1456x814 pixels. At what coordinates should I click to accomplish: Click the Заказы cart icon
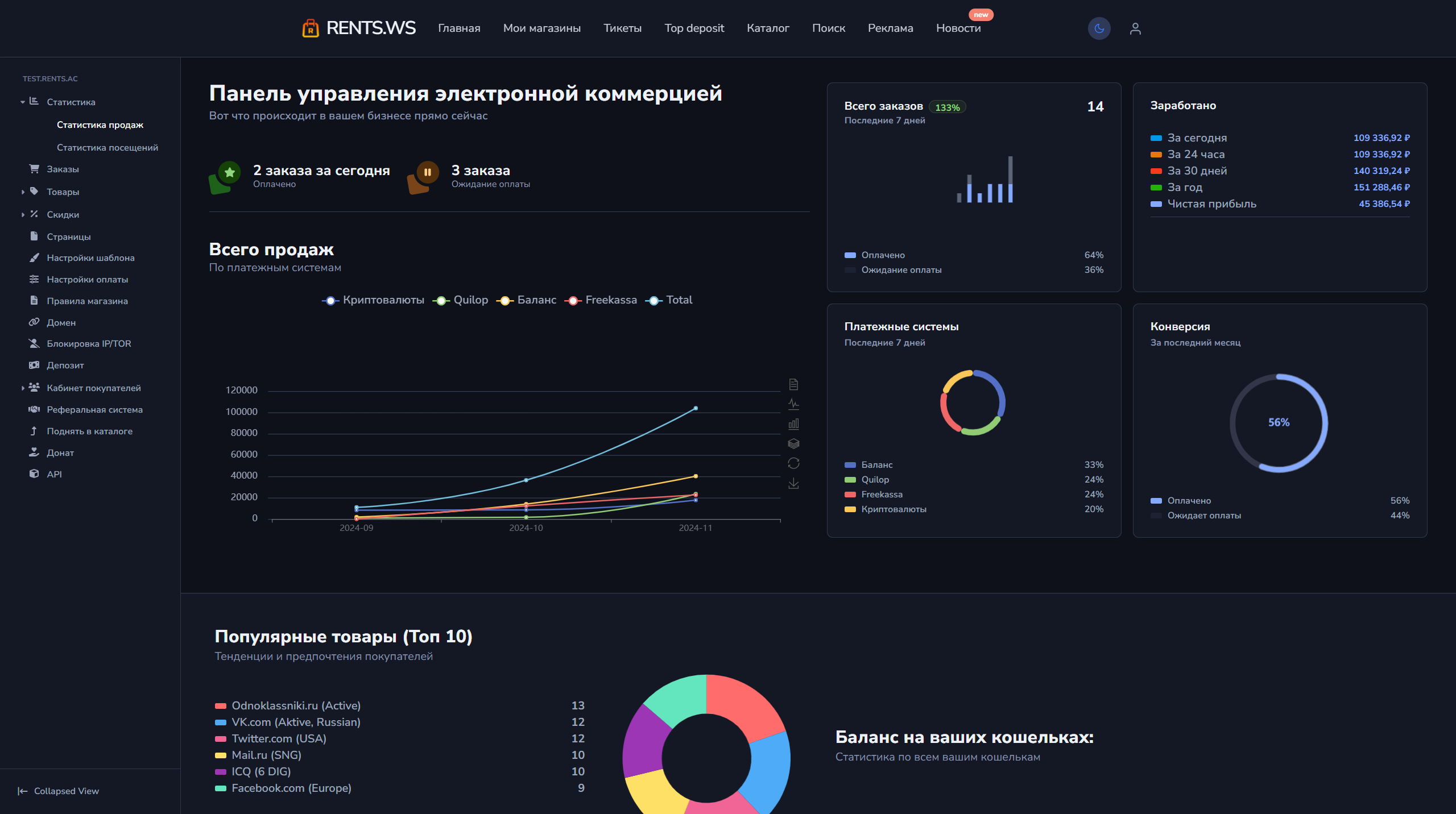tap(34, 169)
